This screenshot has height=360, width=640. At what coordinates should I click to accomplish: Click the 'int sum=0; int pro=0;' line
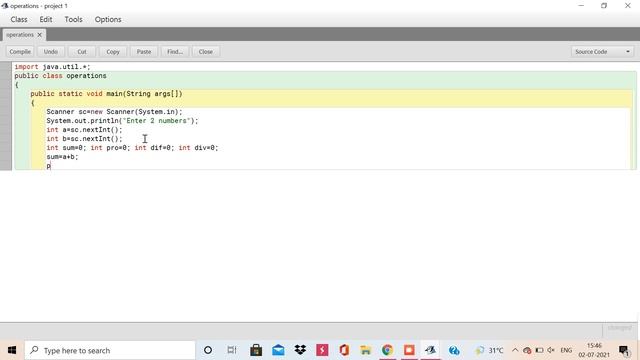[x=132, y=147]
